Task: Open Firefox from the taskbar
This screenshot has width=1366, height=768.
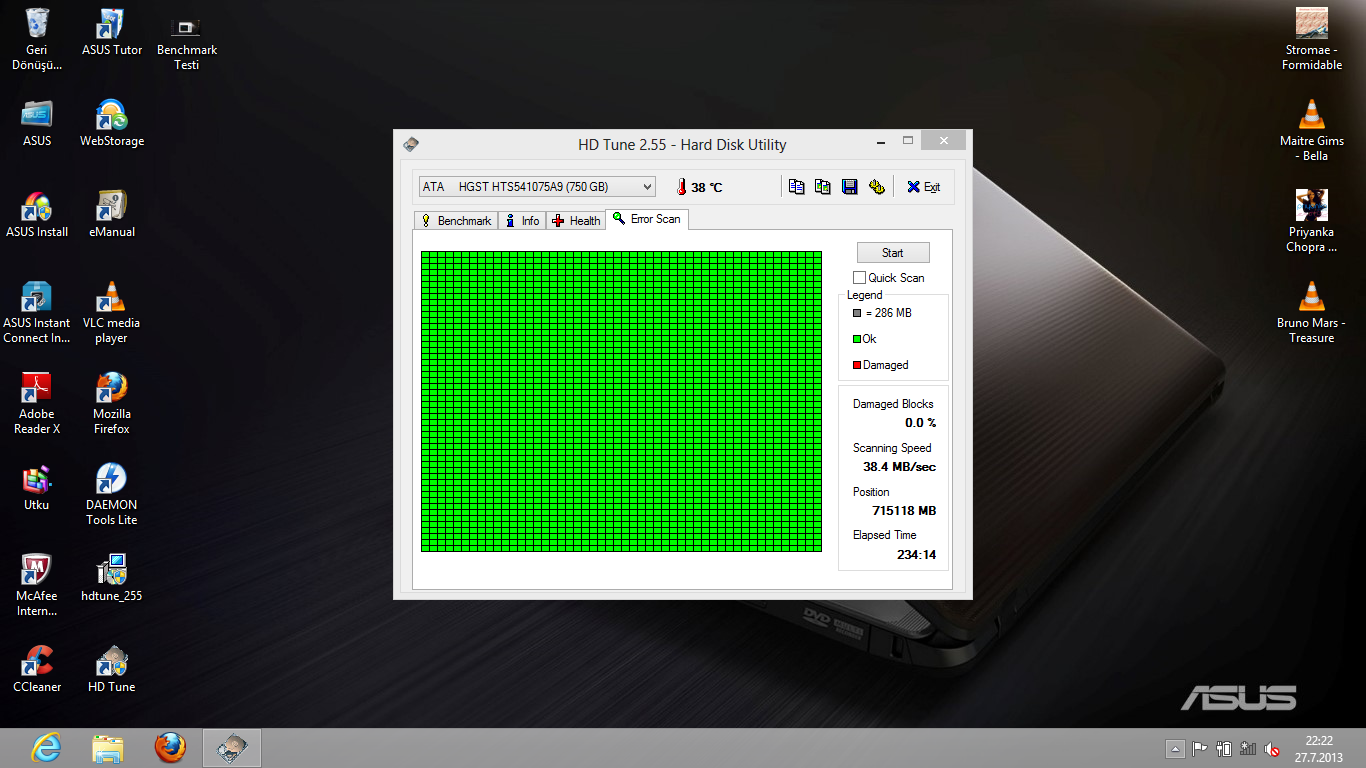Action: 170,747
